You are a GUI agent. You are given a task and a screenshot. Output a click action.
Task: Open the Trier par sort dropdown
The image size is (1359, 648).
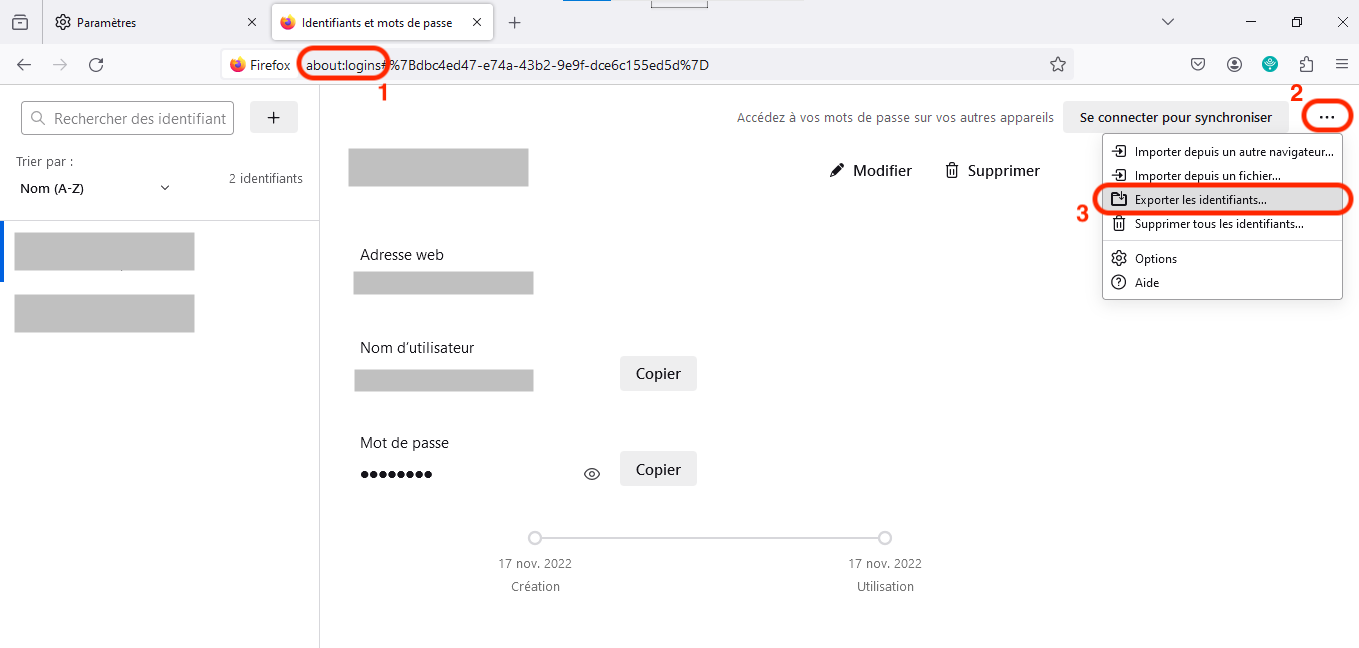click(95, 188)
